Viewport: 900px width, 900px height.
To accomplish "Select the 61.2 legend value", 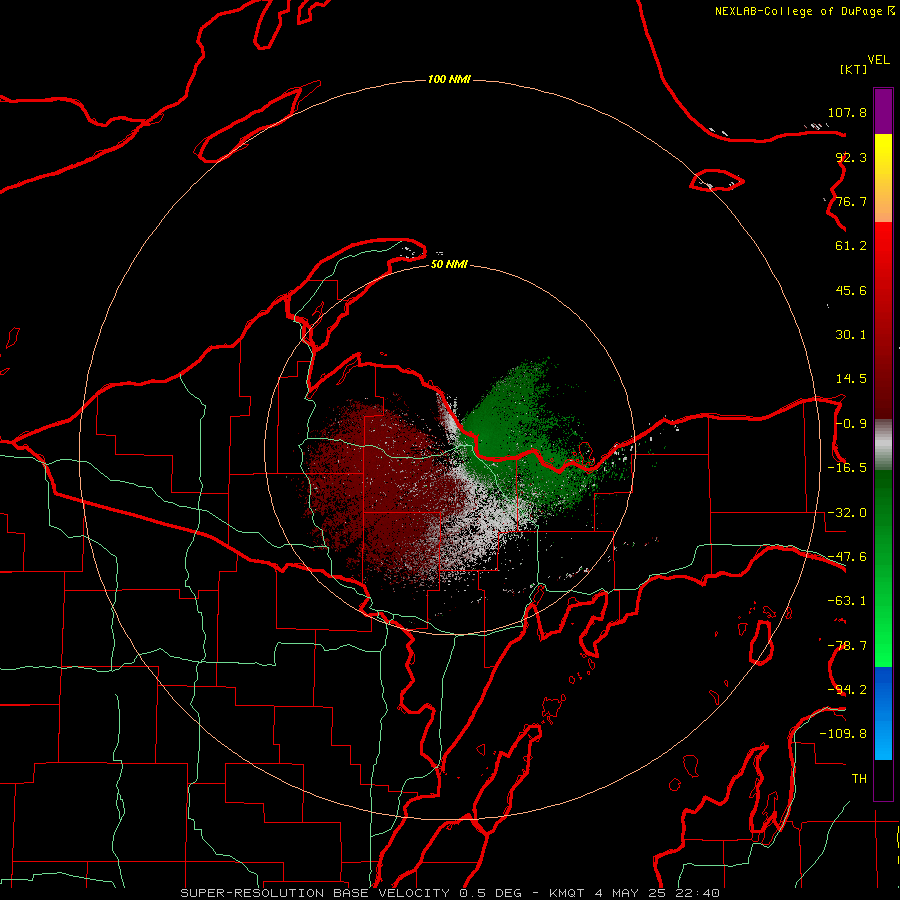I will click(851, 246).
